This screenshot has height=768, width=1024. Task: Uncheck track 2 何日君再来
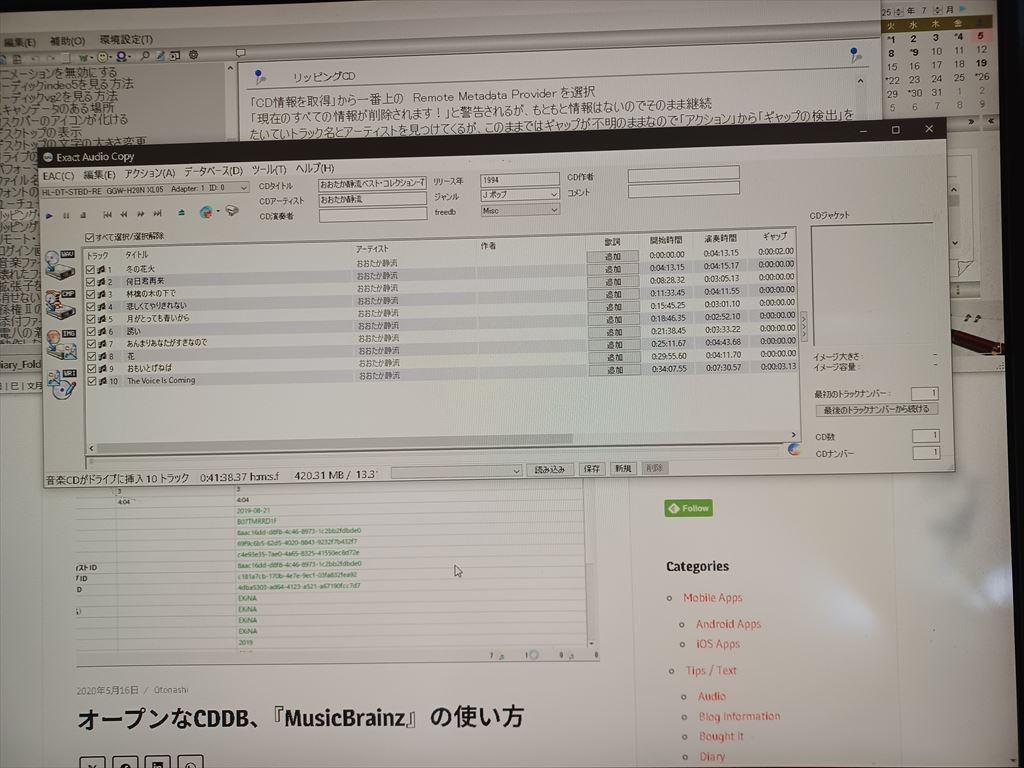pyautogui.click(x=91, y=281)
